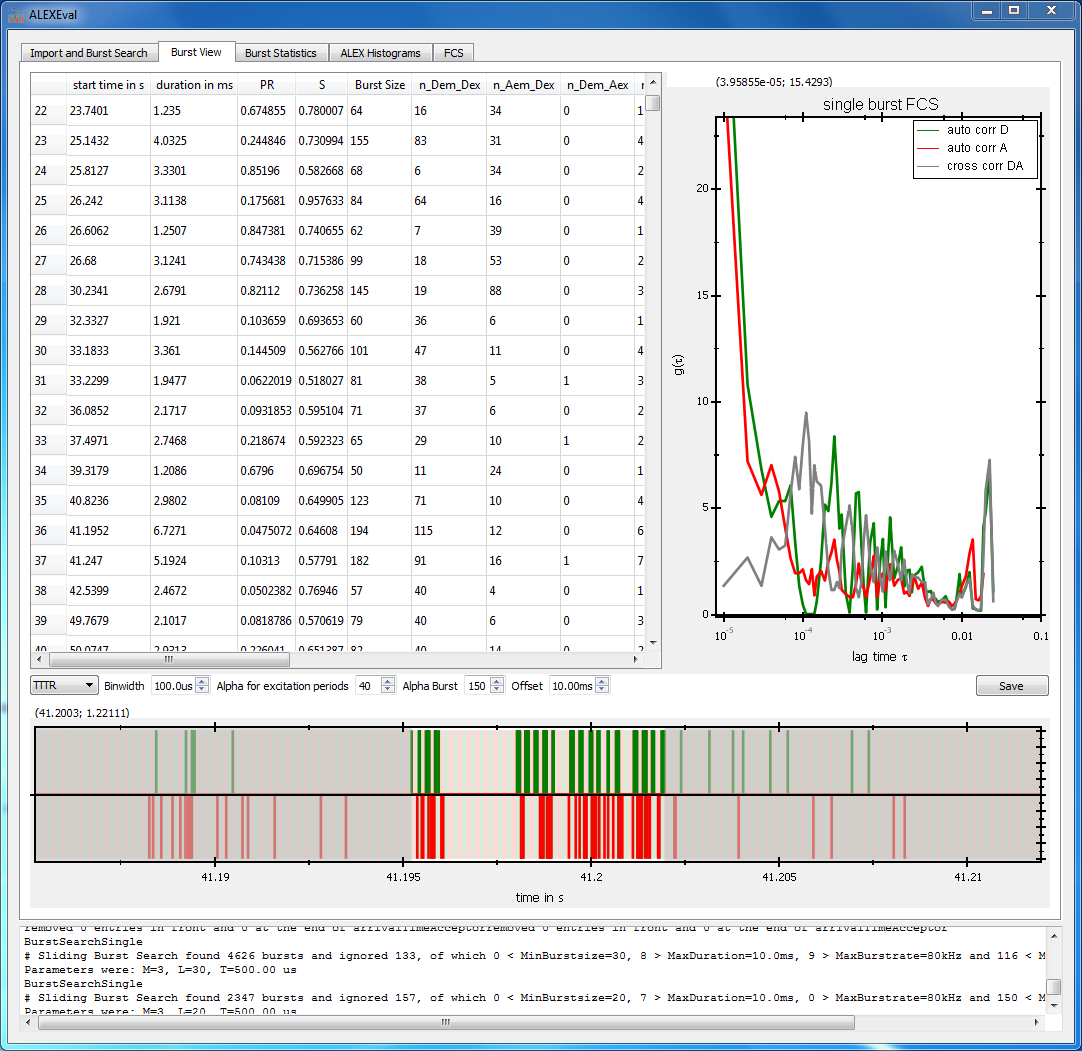Click the time trace at 41.195 marker
The width and height of the screenshot is (1082, 1051).
pyautogui.click(x=403, y=877)
